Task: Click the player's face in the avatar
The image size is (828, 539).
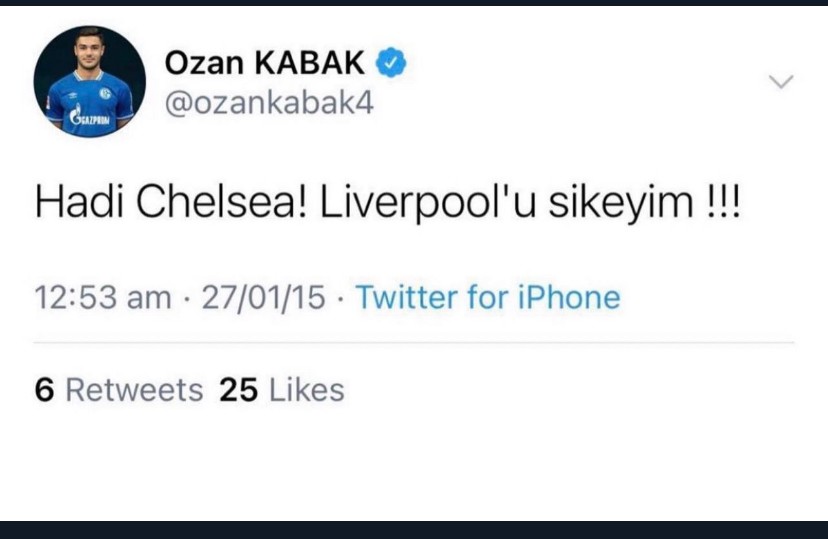Action: tap(90, 55)
